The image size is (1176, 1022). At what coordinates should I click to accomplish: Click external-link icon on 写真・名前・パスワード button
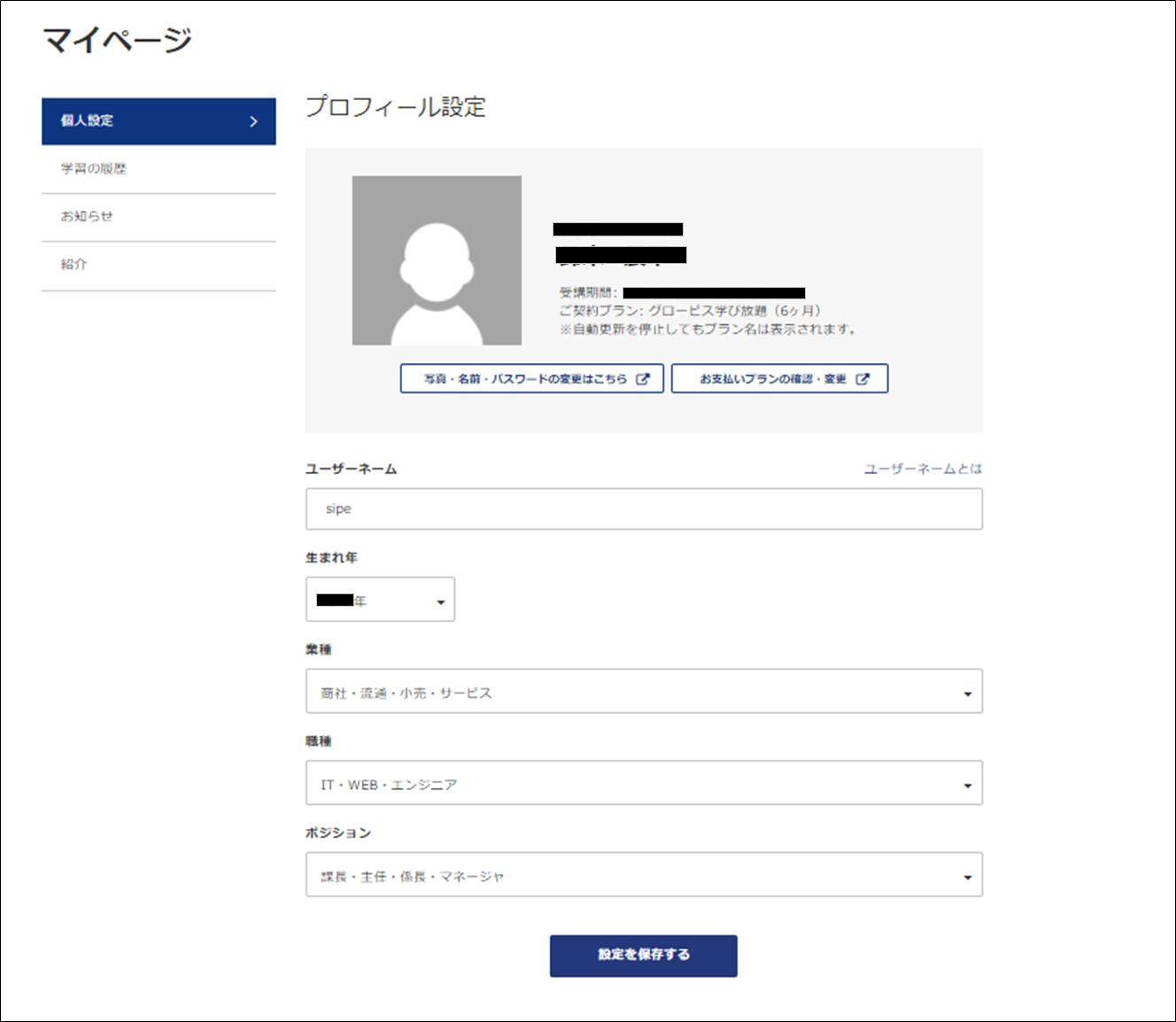(x=643, y=379)
